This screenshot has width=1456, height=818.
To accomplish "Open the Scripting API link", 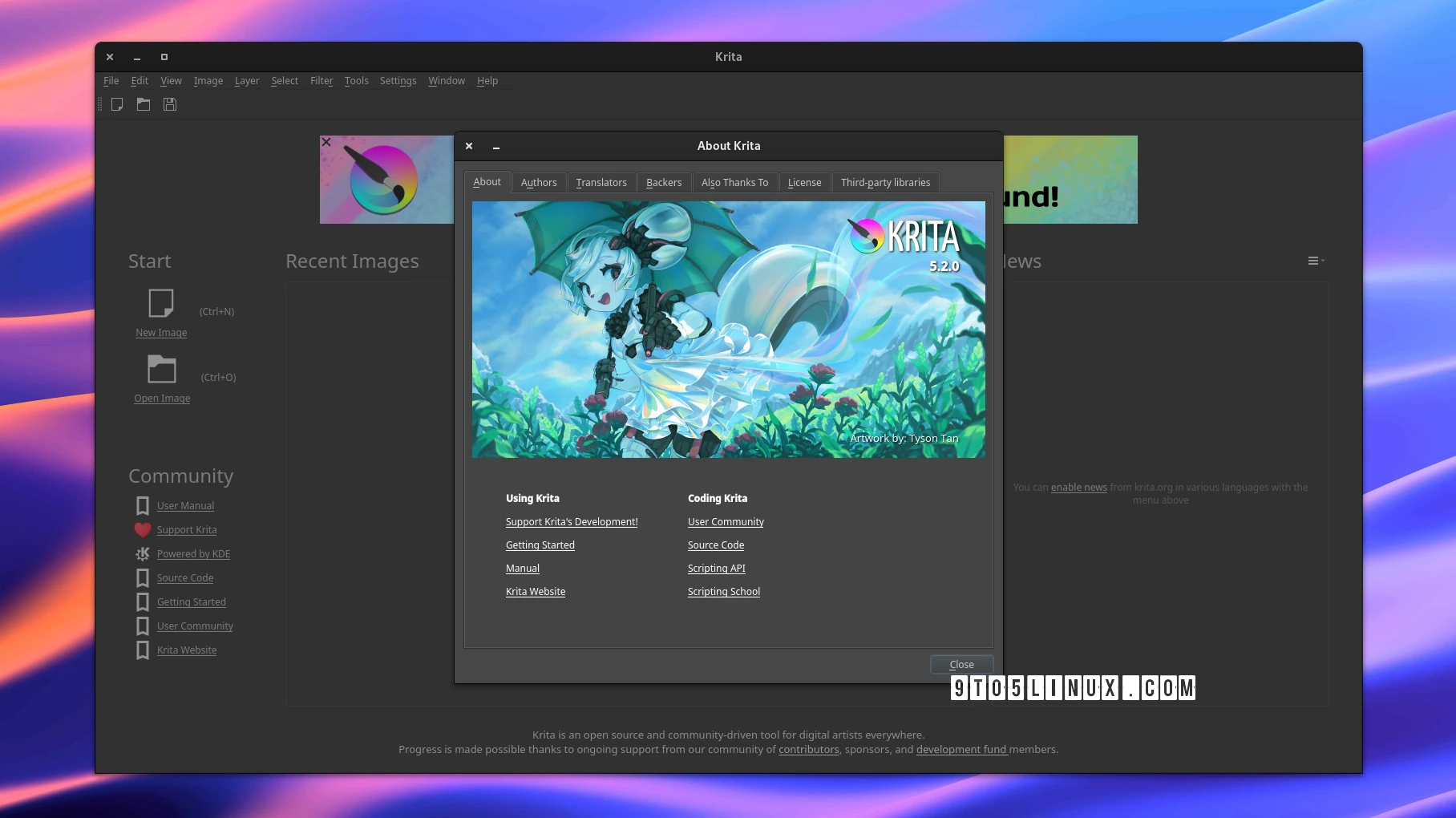I will (716, 568).
